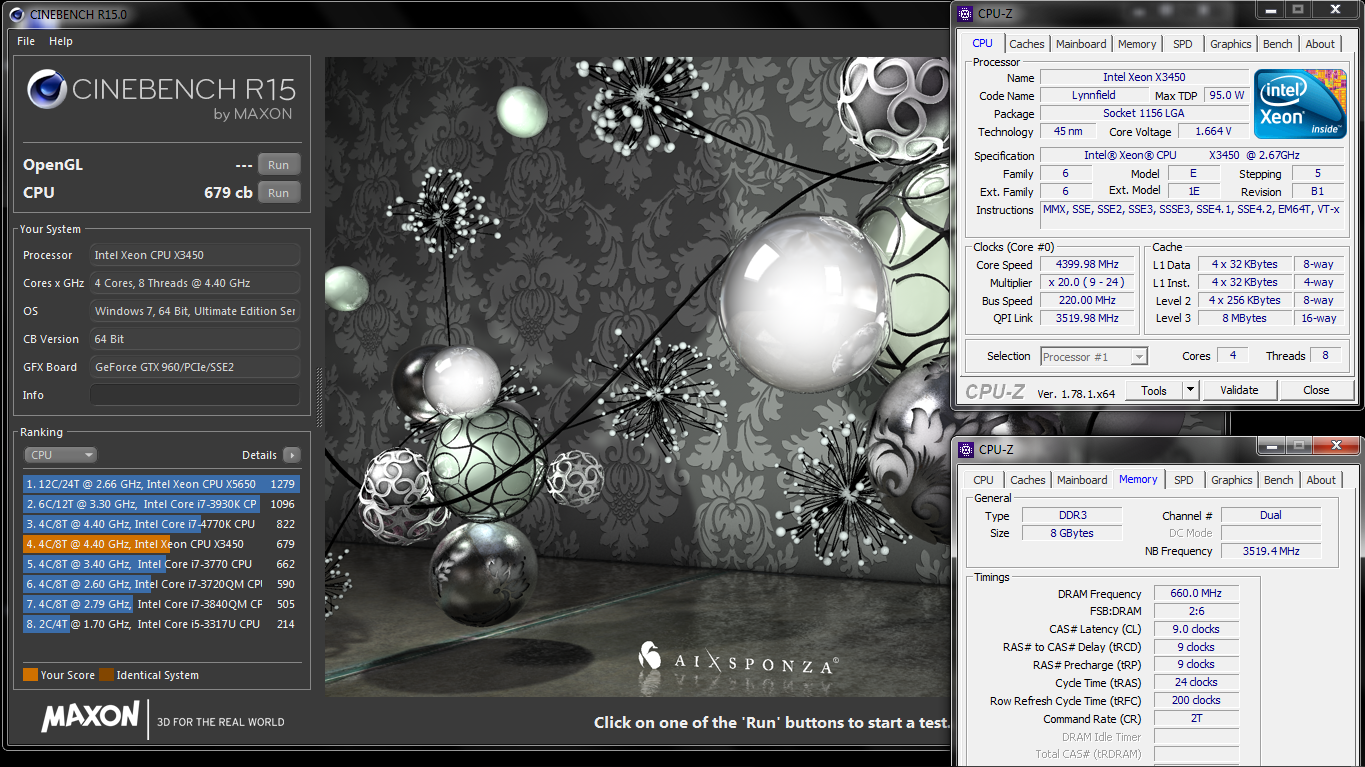Click the CPU-Z icon in lower Memory window title
The image size is (1365, 767).
click(964, 450)
